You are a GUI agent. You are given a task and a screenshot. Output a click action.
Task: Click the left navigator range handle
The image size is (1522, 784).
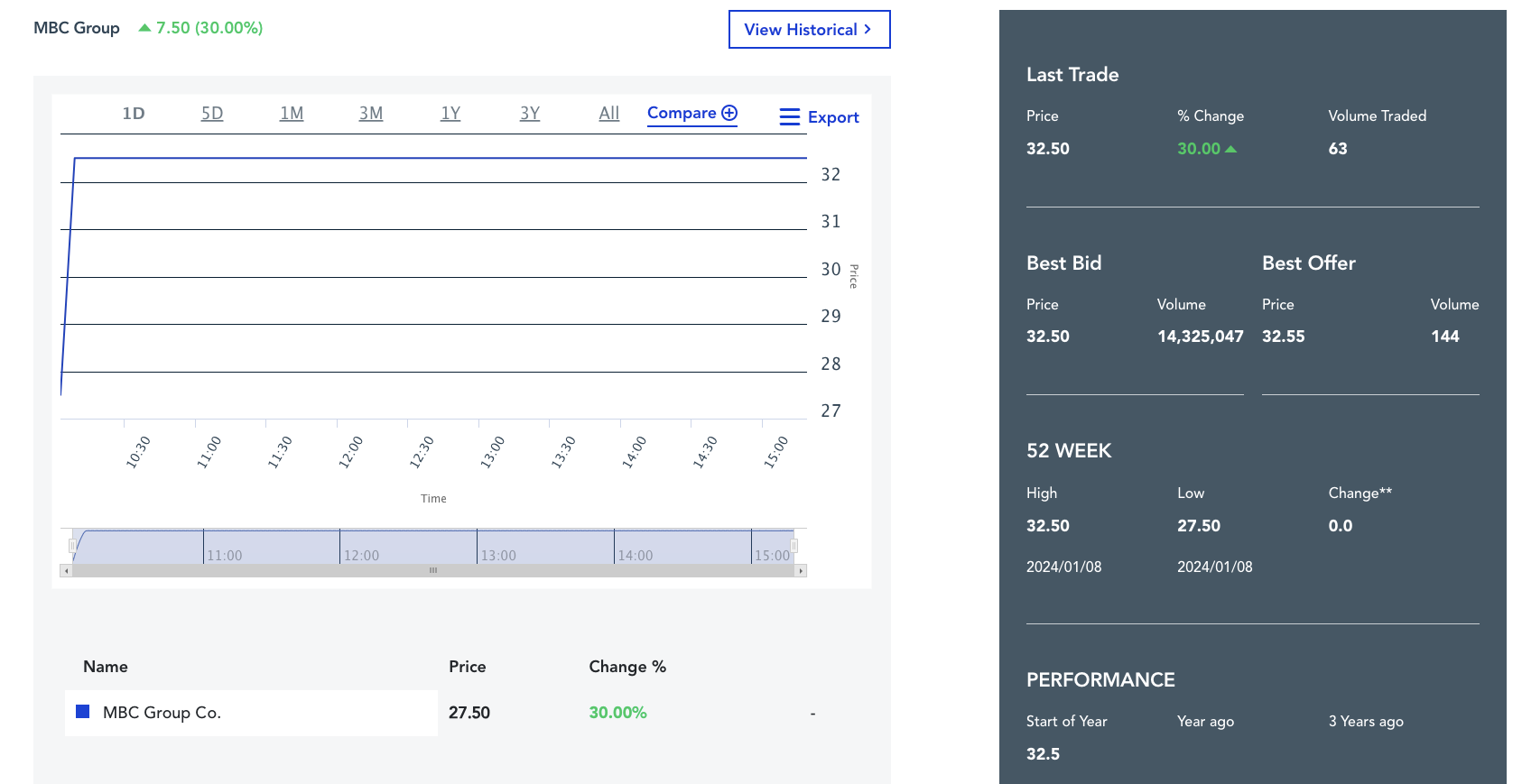coord(72,546)
